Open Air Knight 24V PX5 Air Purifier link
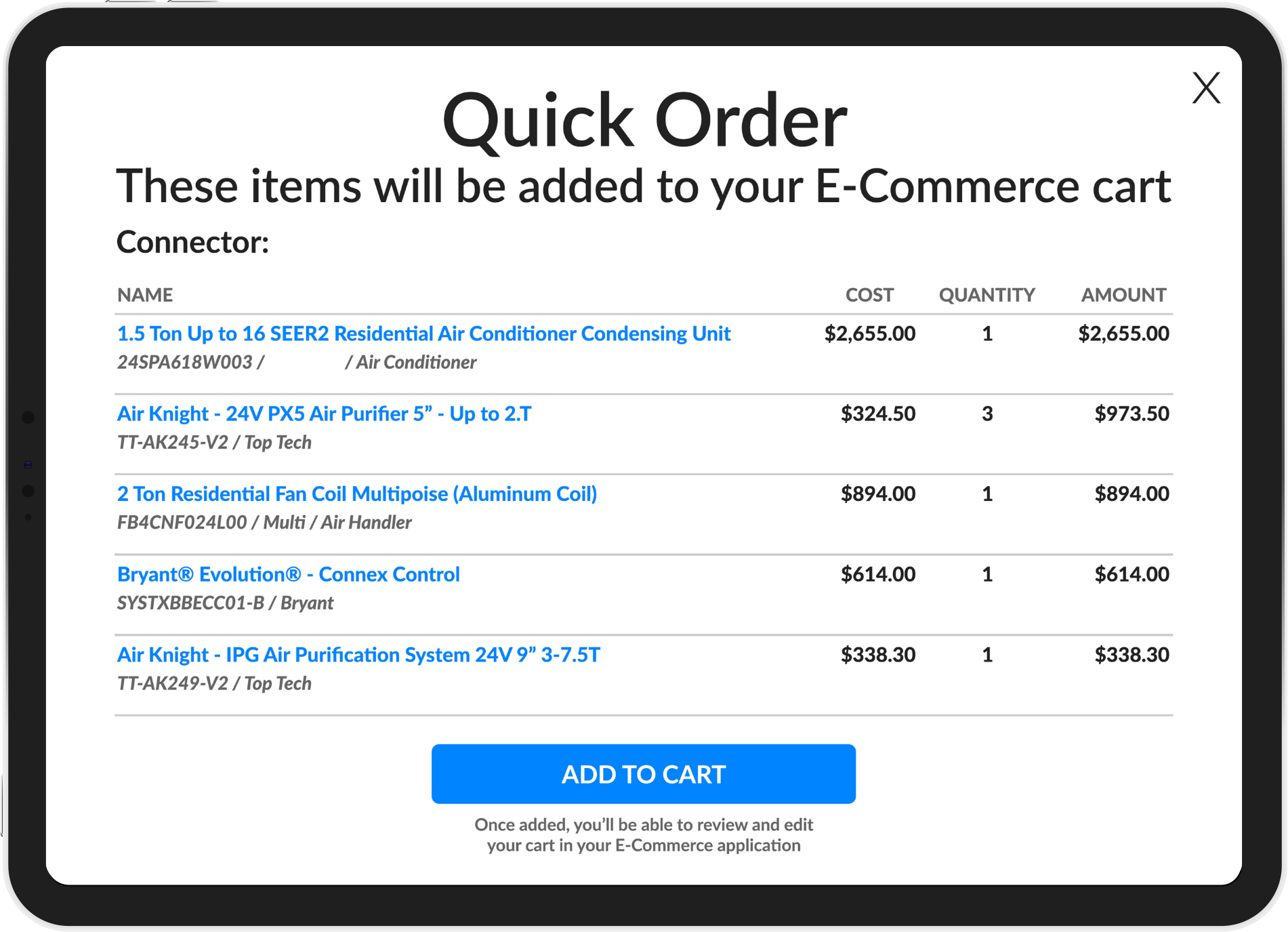 point(324,413)
